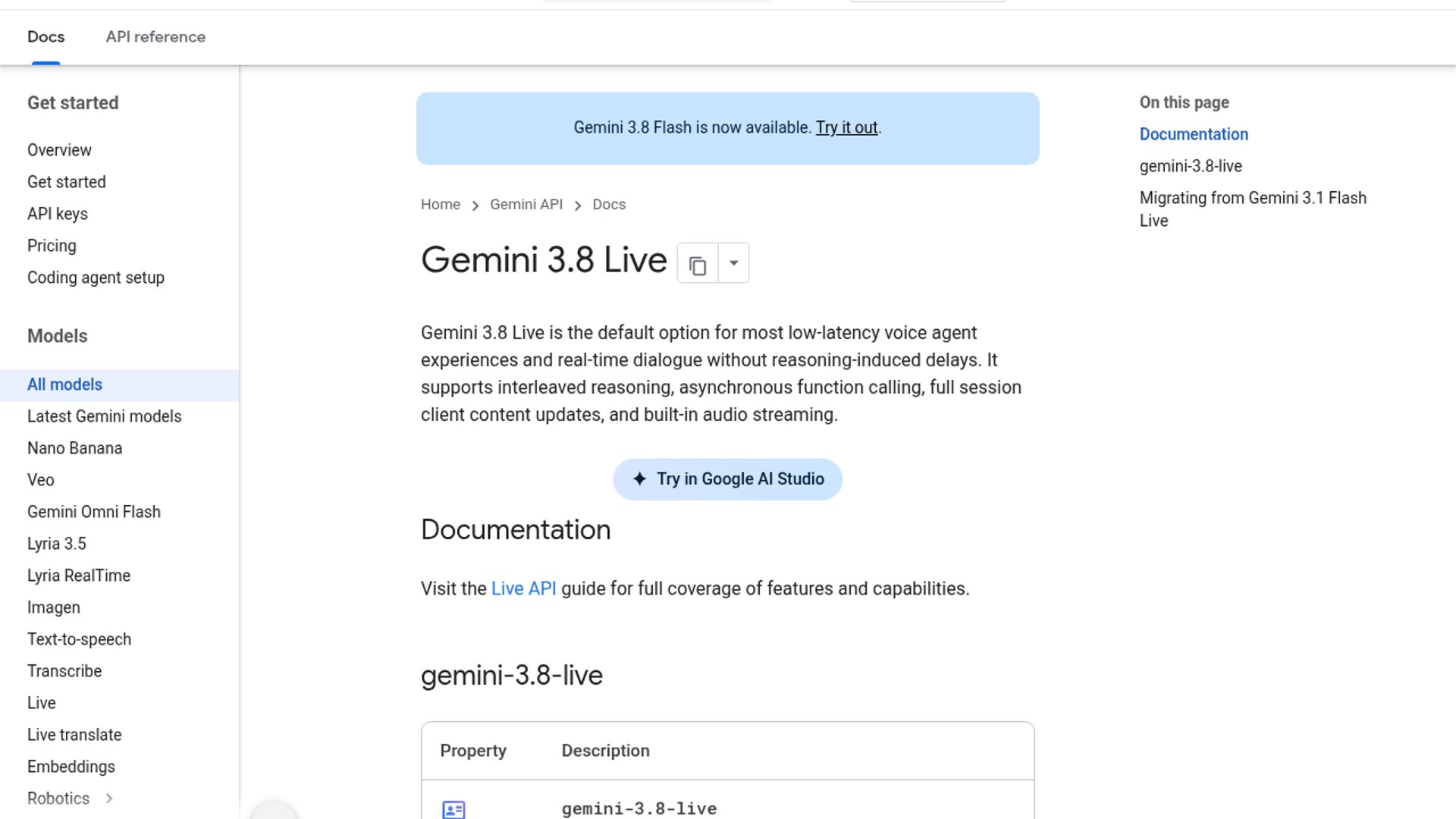Screen dimensions: 1456x819
Task: Click the On this page heading
Action: point(1184,102)
